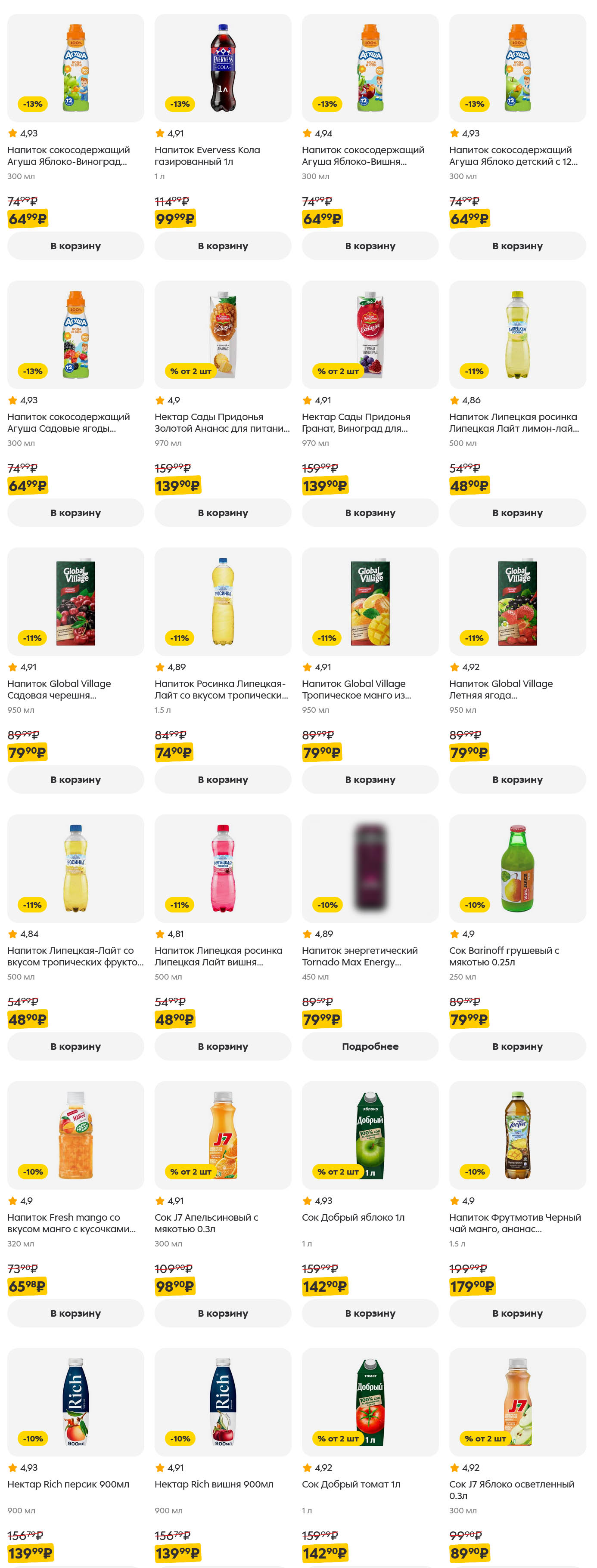The image size is (597, 1568).
Task: Click the -13% badge on Evervess Cola
Action: (x=180, y=104)
